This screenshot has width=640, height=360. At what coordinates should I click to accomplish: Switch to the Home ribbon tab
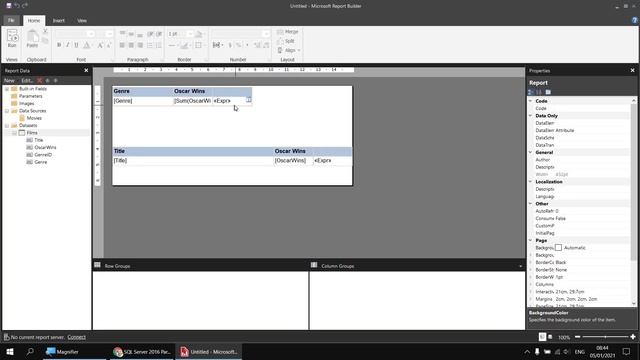34,20
